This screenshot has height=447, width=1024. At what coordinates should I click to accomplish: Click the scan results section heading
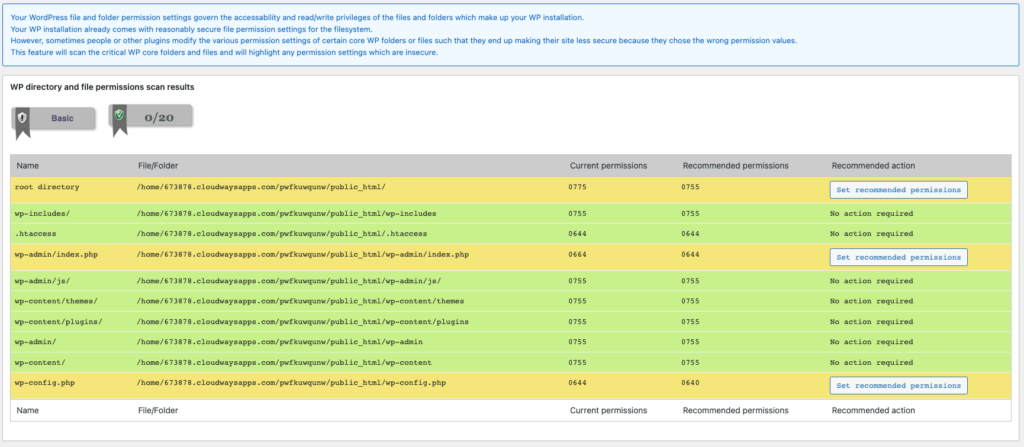tap(103, 86)
